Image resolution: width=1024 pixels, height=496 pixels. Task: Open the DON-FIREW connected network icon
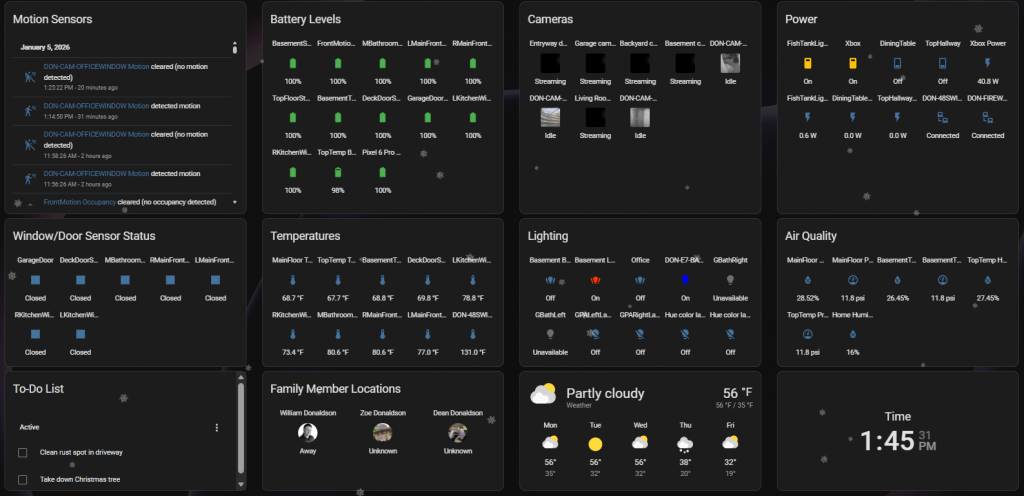pos(988,117)
